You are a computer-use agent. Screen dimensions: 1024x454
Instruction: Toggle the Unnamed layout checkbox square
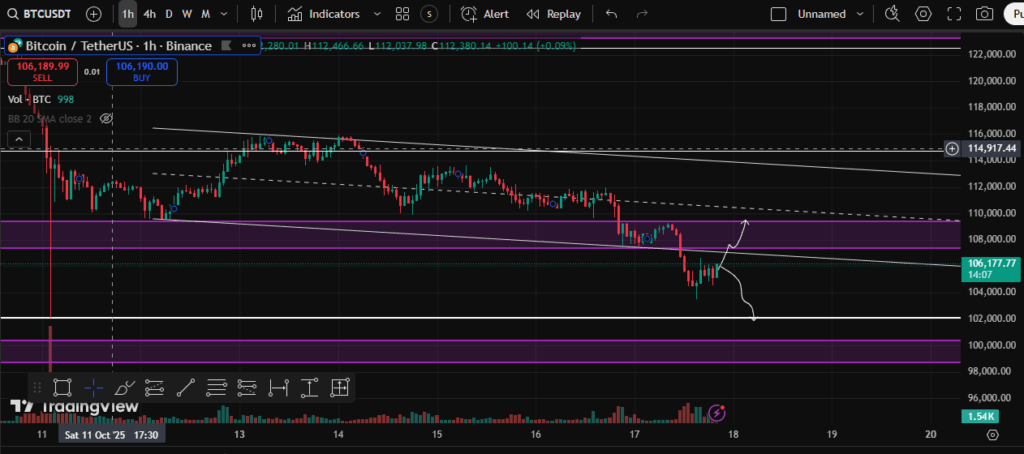coord(779,14)
